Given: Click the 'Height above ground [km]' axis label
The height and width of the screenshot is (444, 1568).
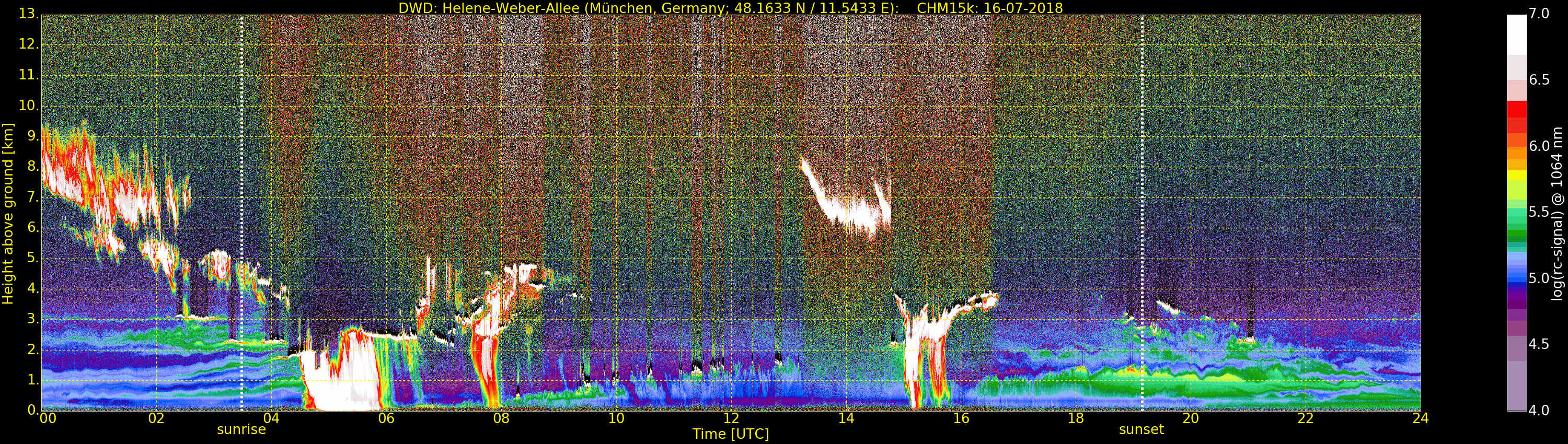Looking at the screenshot, I should tap(8, 214).
